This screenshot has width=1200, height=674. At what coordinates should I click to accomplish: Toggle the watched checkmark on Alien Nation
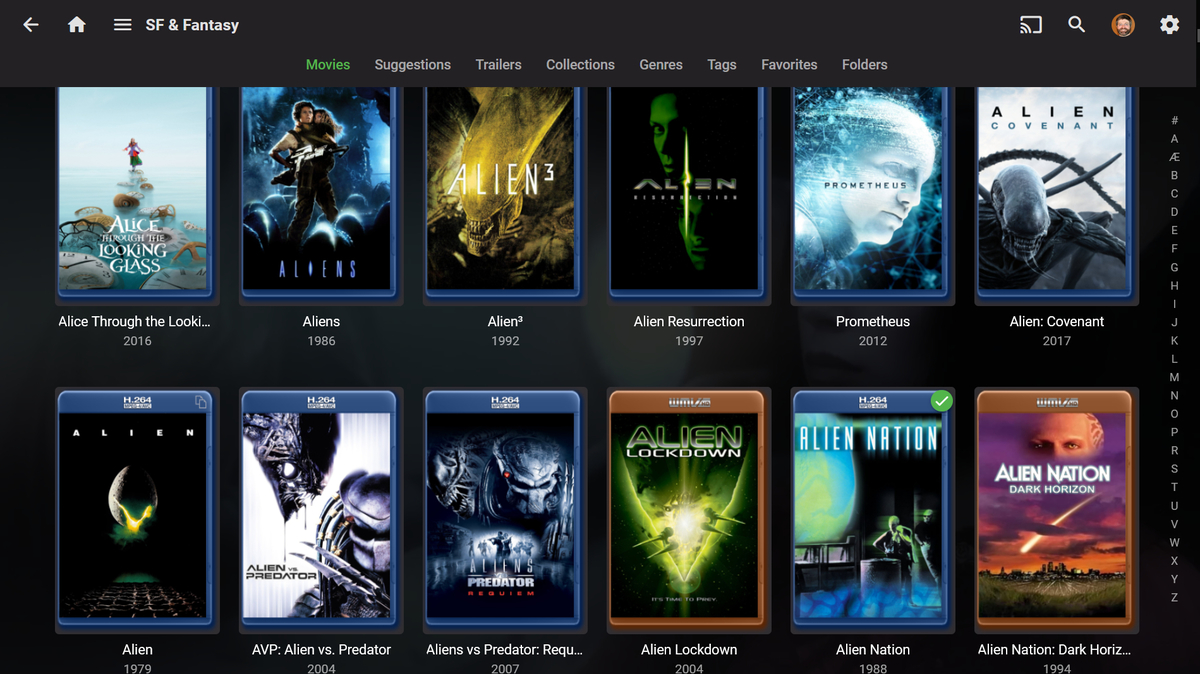point(941,400)
